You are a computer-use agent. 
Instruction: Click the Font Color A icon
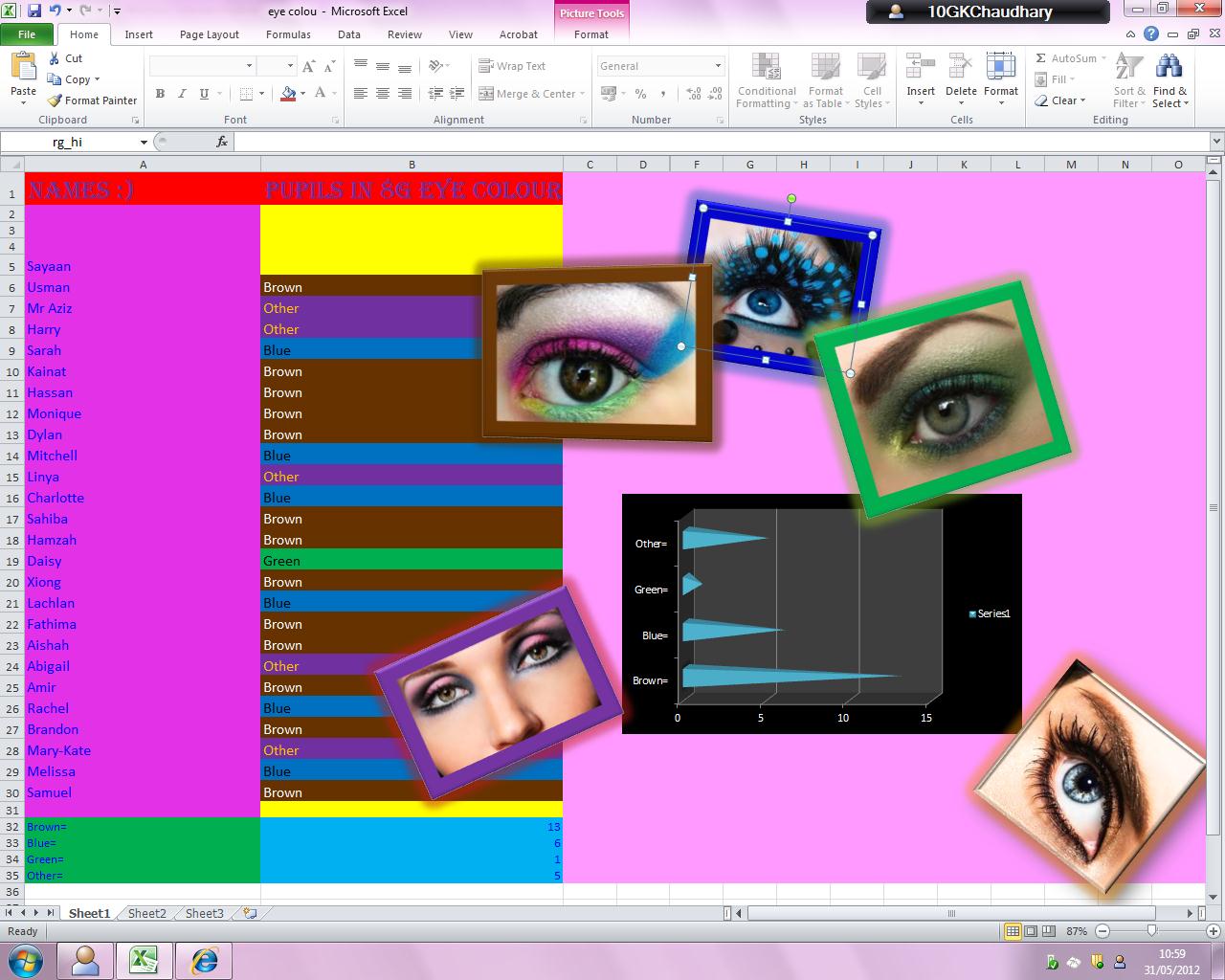(x=321, y=94)
